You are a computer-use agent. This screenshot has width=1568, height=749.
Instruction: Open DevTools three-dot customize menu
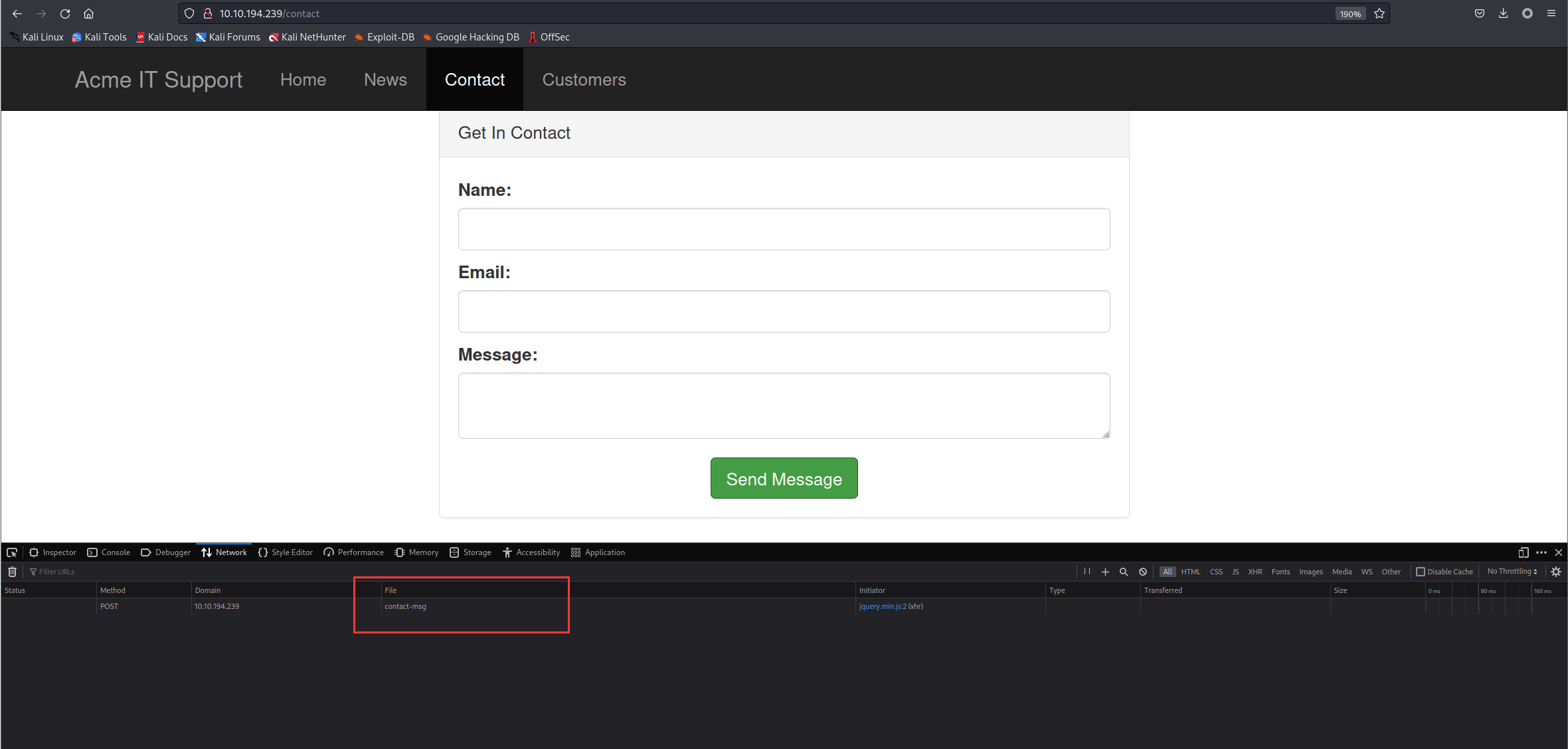click(x=1541, y=552)
